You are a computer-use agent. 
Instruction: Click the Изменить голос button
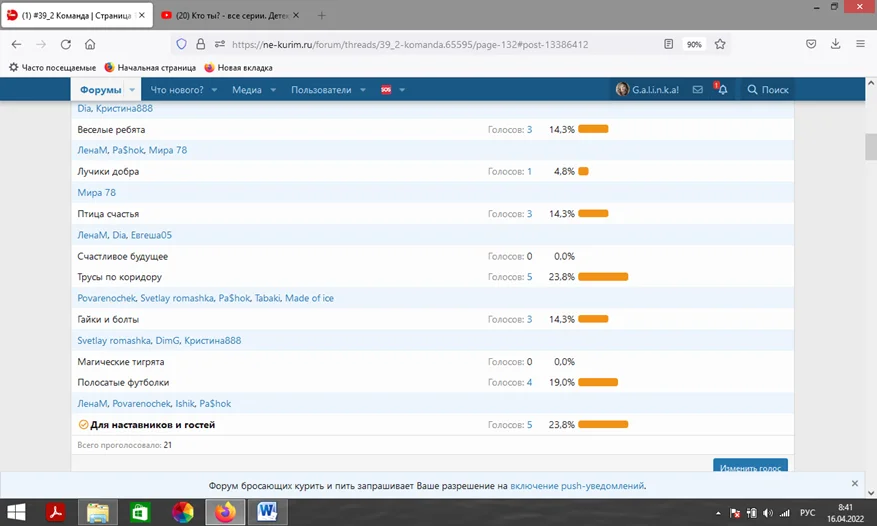(749, 466)
